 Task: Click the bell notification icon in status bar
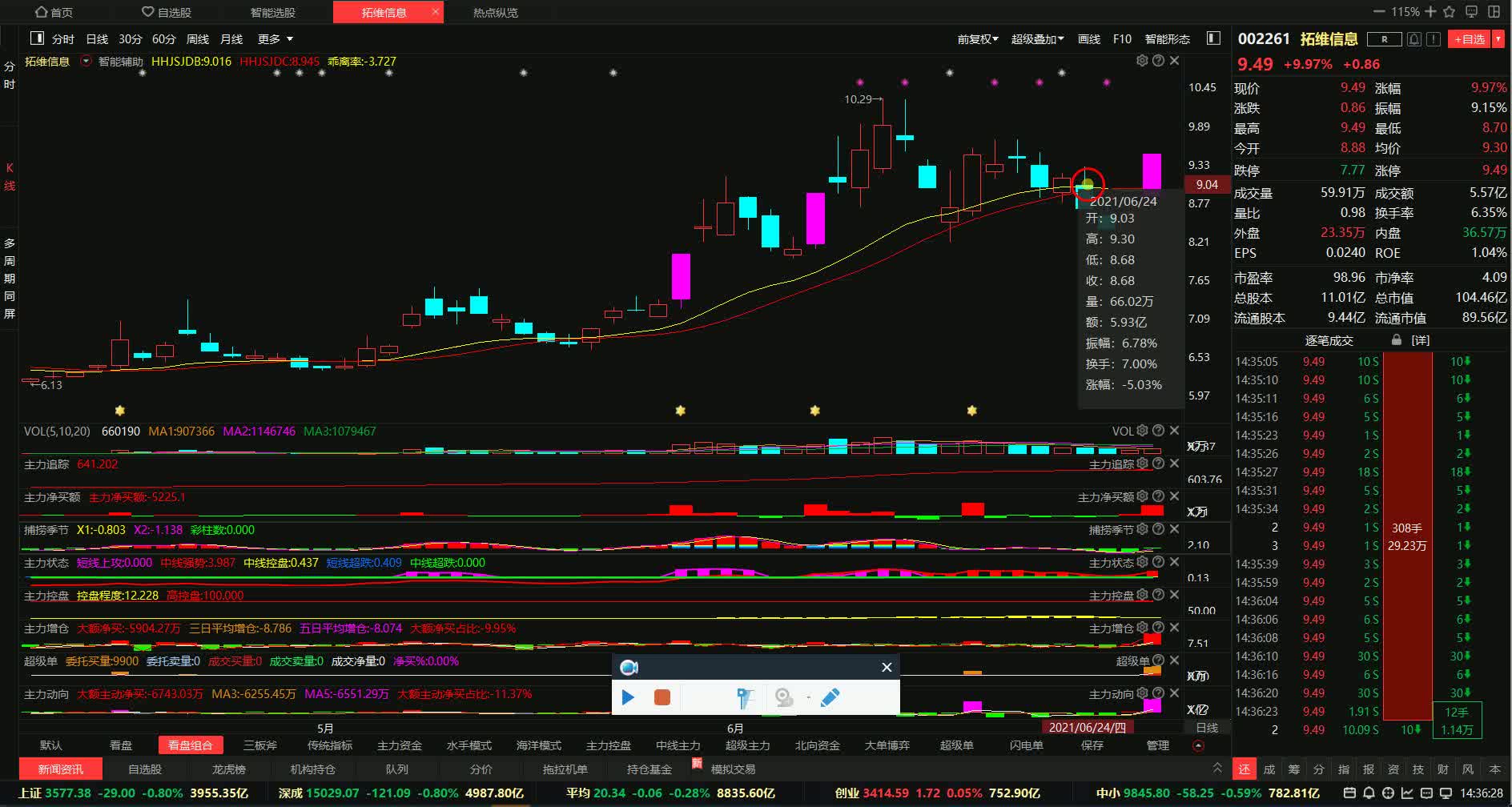pos(1369,793)
